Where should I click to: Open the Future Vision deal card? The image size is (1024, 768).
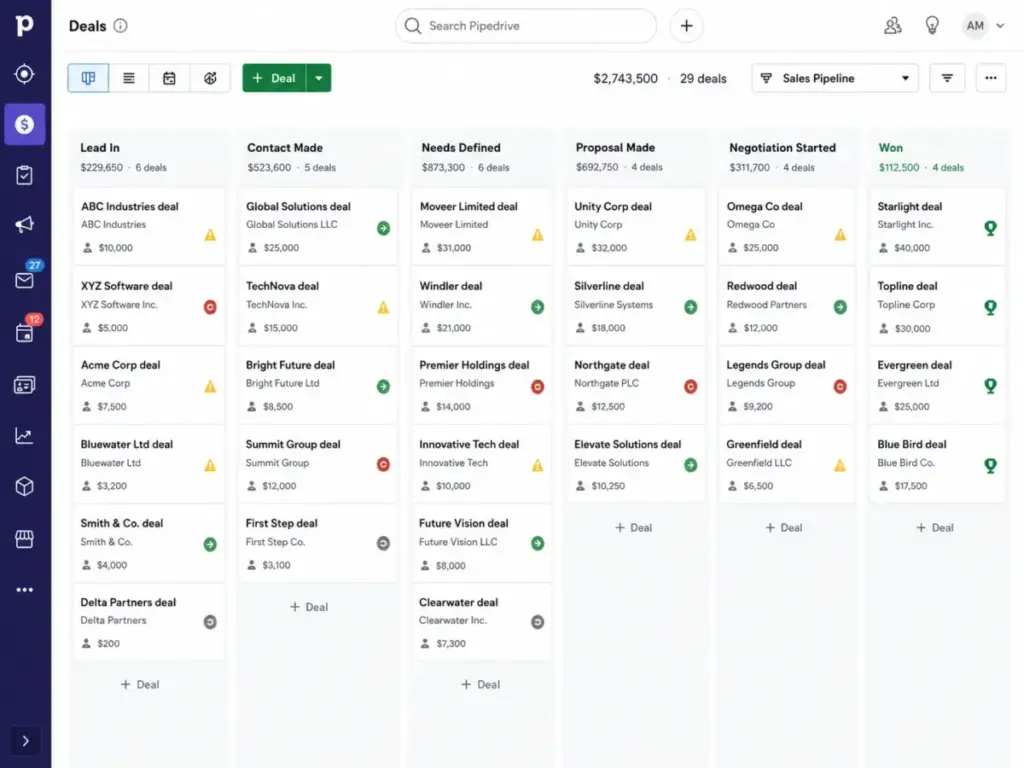tap(481, 543)
